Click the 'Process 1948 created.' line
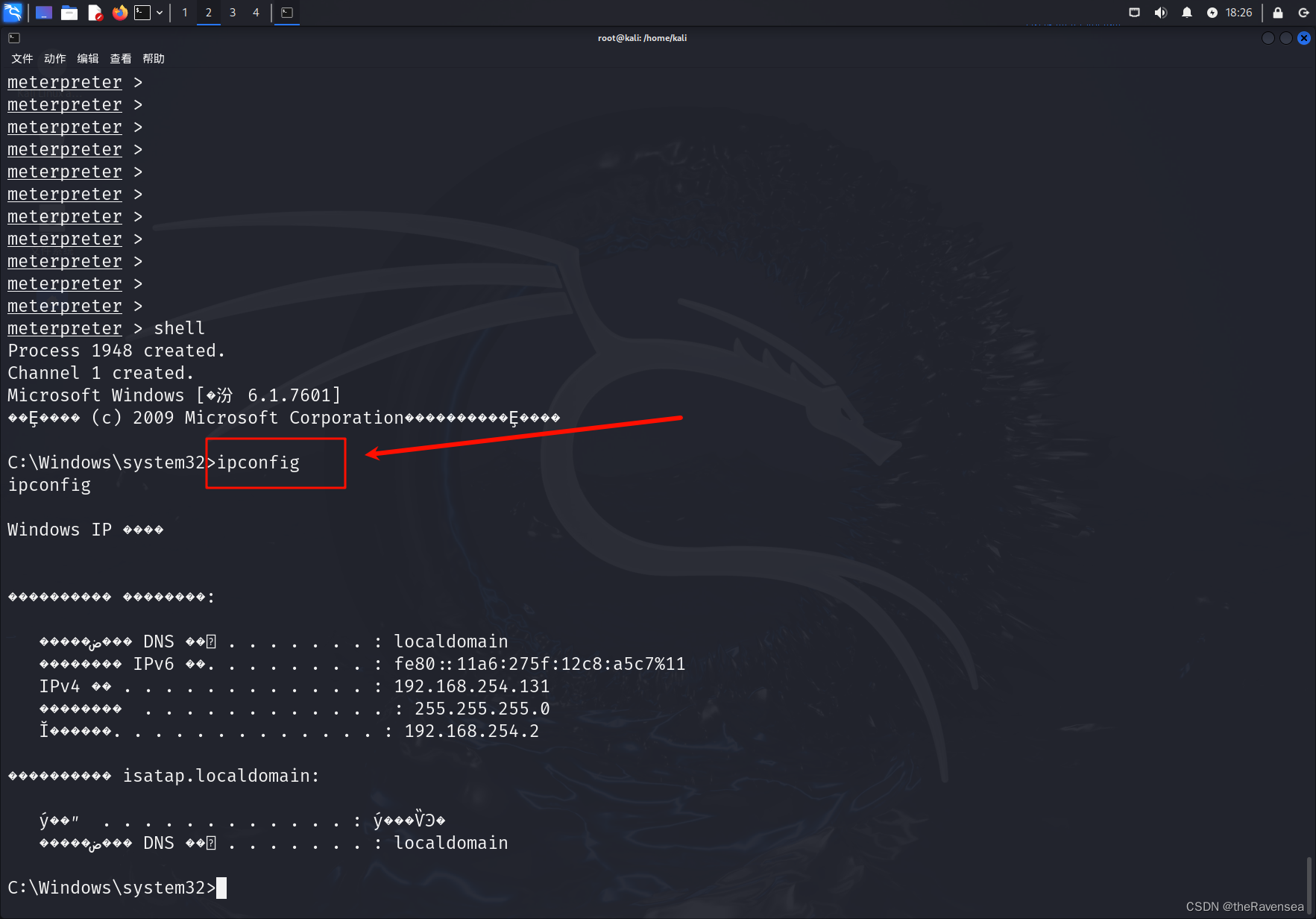Image resolution: width=1316 pixels, height=919 pixels. 116,351
